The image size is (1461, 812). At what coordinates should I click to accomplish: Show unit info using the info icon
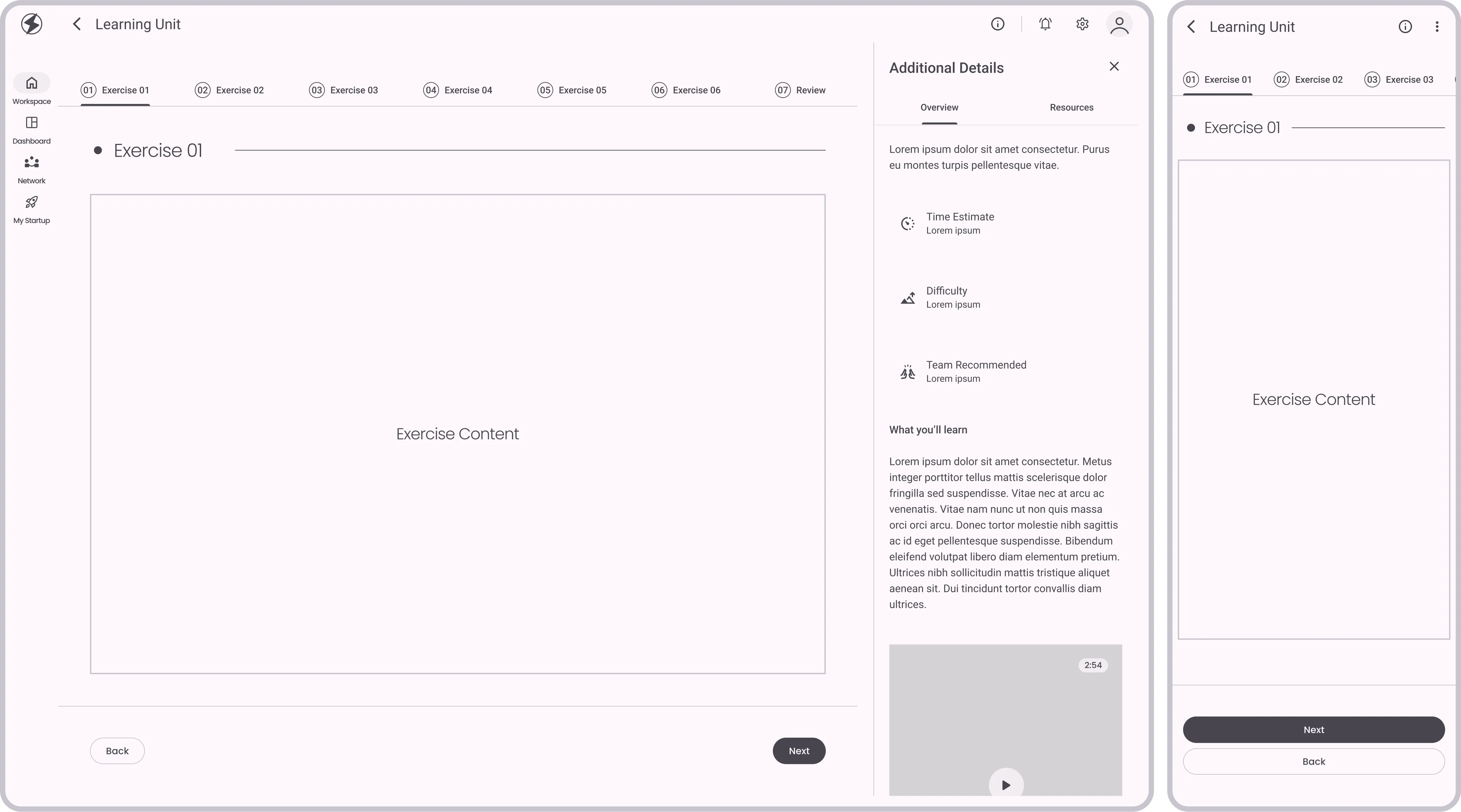click(997, 24)
